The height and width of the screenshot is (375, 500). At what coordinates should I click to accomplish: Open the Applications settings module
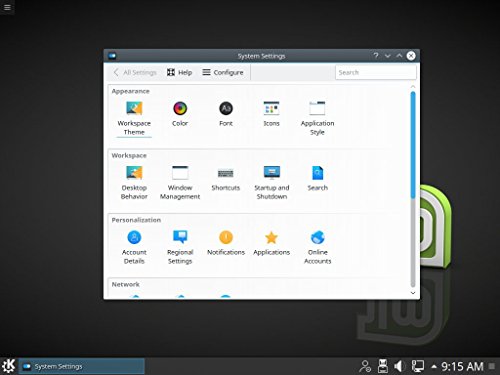coord(271,243)
